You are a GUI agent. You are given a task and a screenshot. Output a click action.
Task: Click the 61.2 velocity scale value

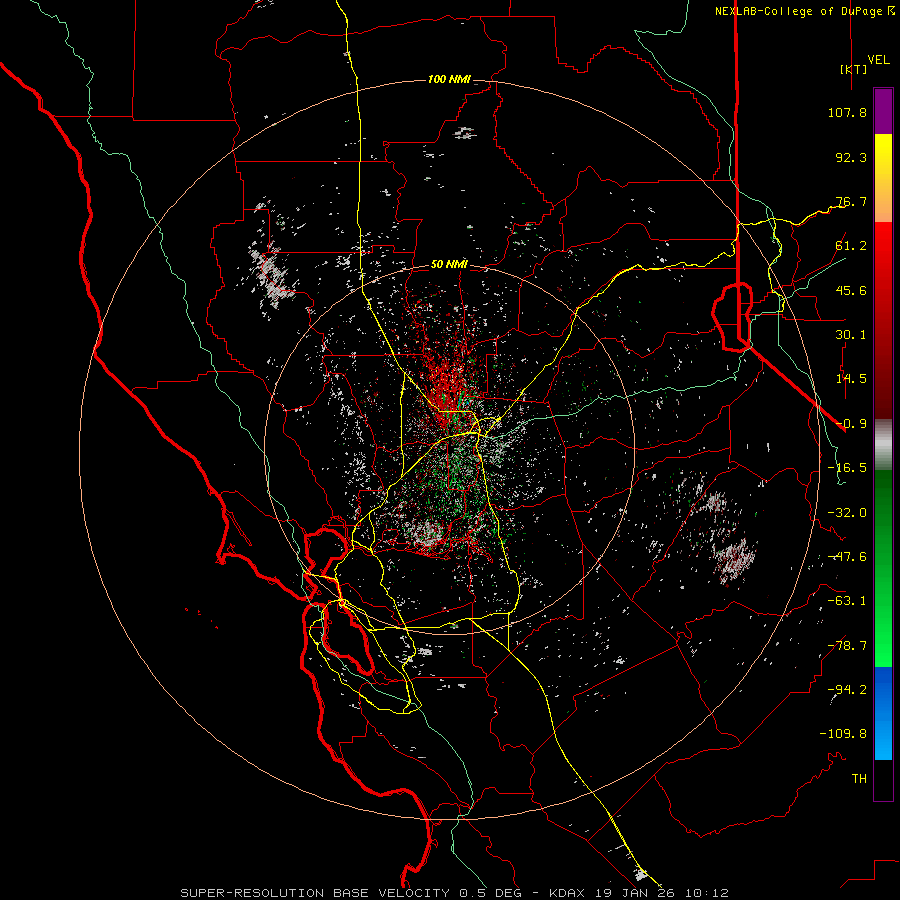pyautogui.click(x=851, y=246)
